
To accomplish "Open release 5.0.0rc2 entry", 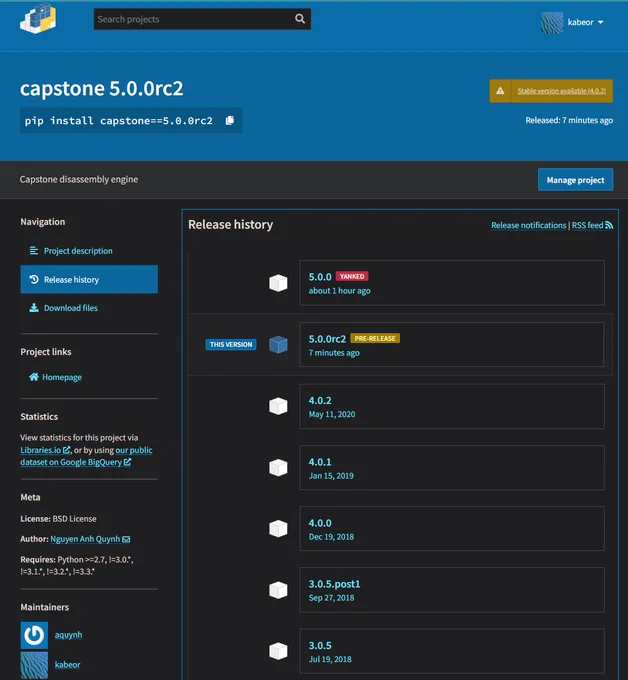I will pyautogui.click(x=452, y=344).
